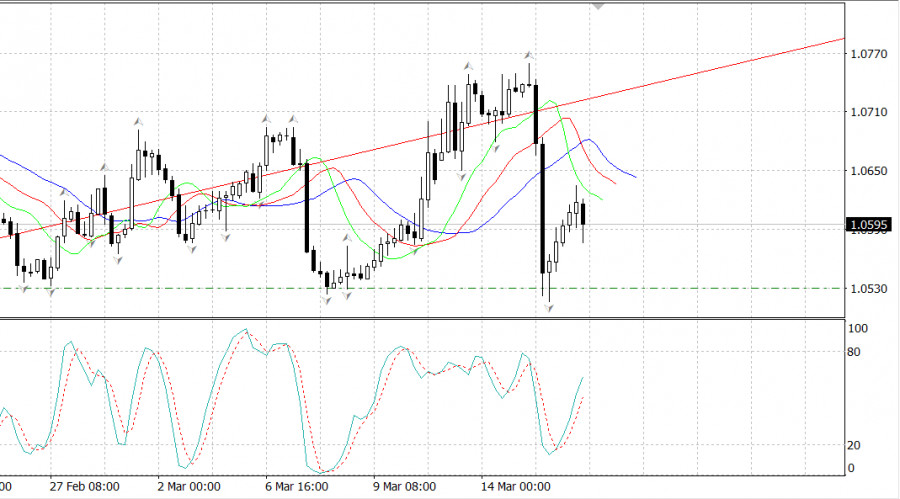Click the 1.0710 price axis label
The height and width of the screenshot is (499, 900).
[868, 112]
